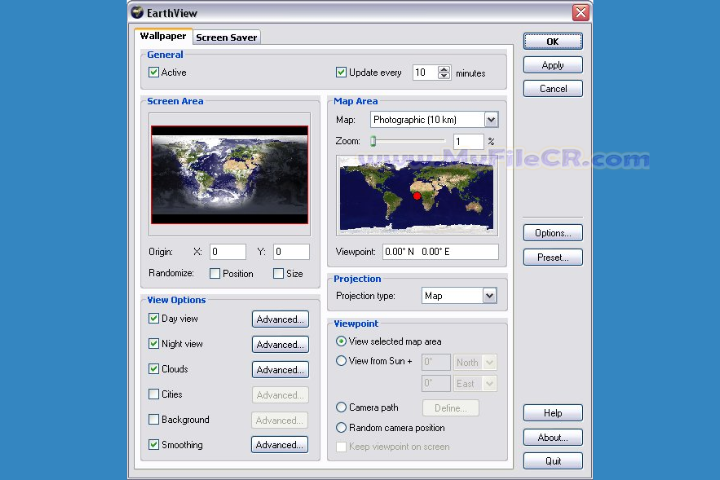Screen dimensions: 720x480
Task: Select Random camera position option
Action: pos(341,428)
